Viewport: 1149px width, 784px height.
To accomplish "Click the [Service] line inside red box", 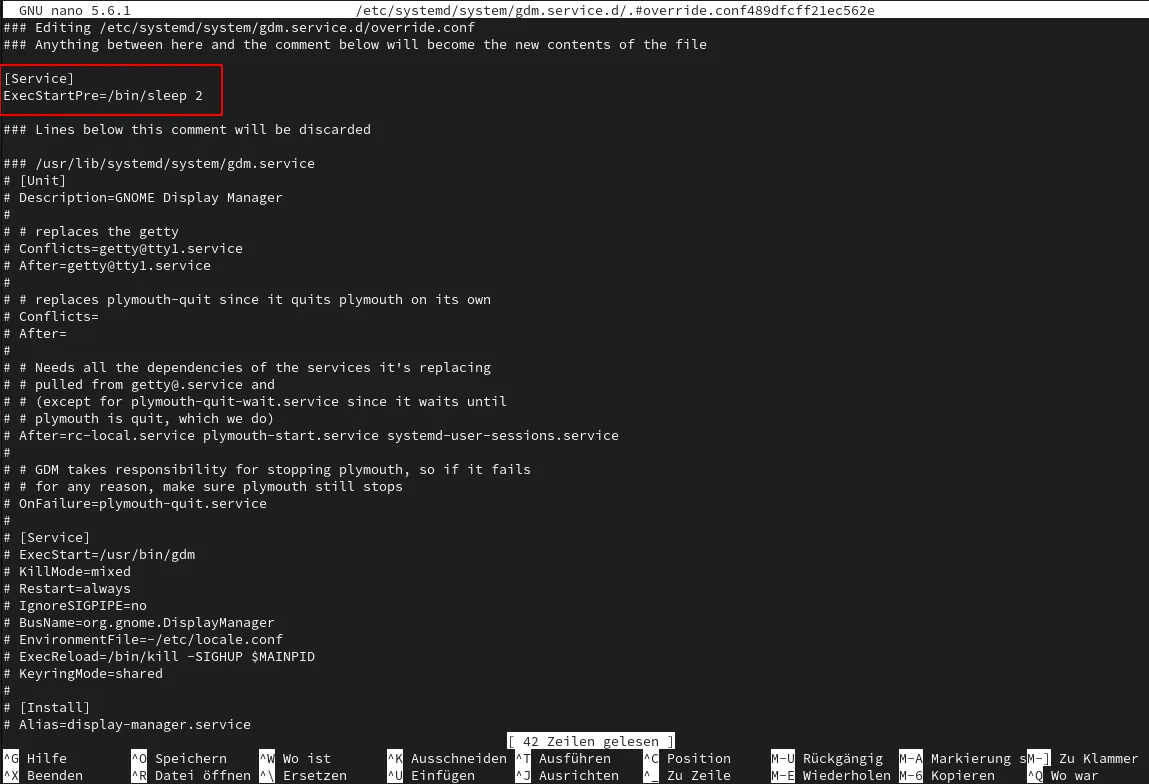I will pos(39,78).
